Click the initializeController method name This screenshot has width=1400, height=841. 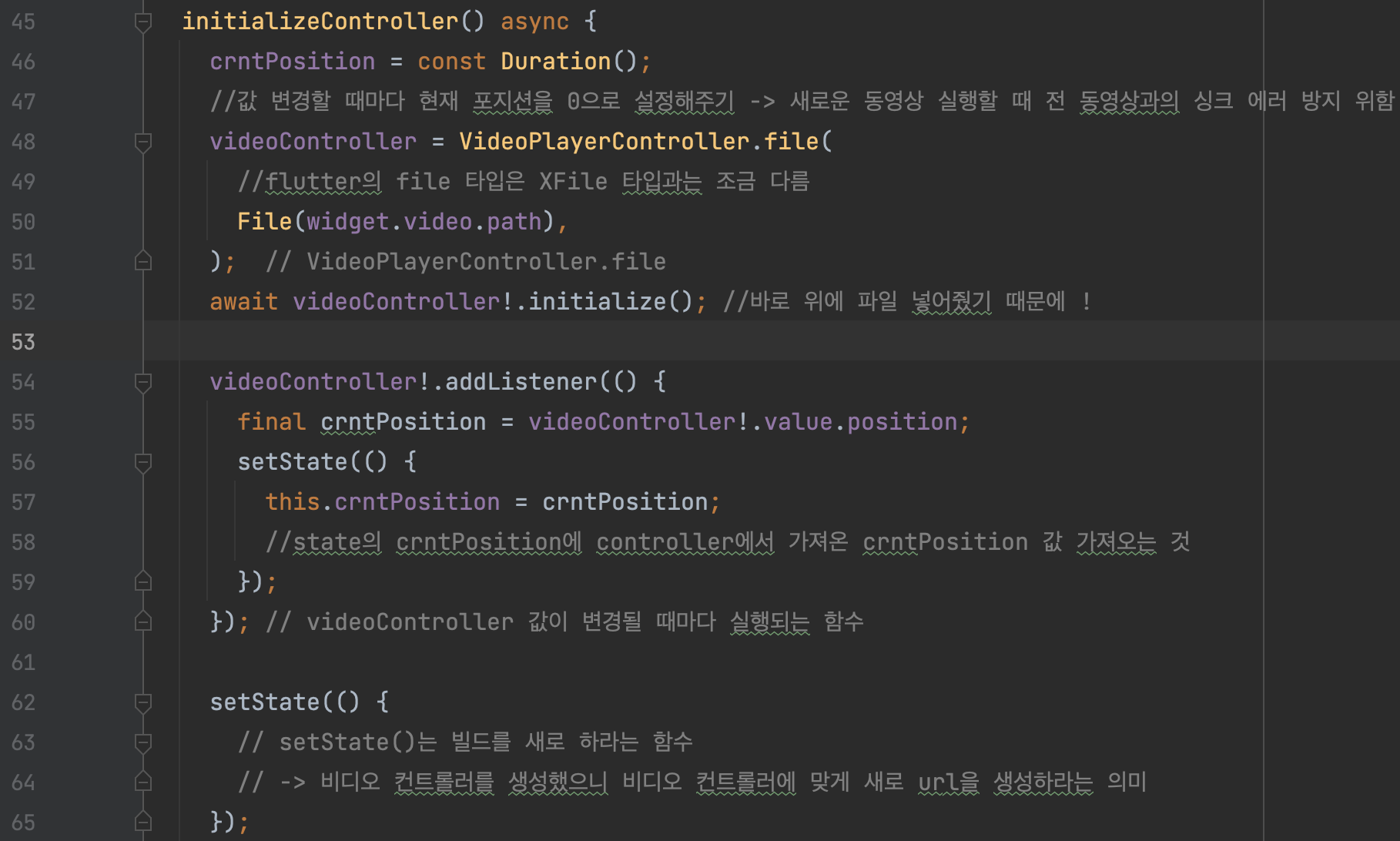320,22
